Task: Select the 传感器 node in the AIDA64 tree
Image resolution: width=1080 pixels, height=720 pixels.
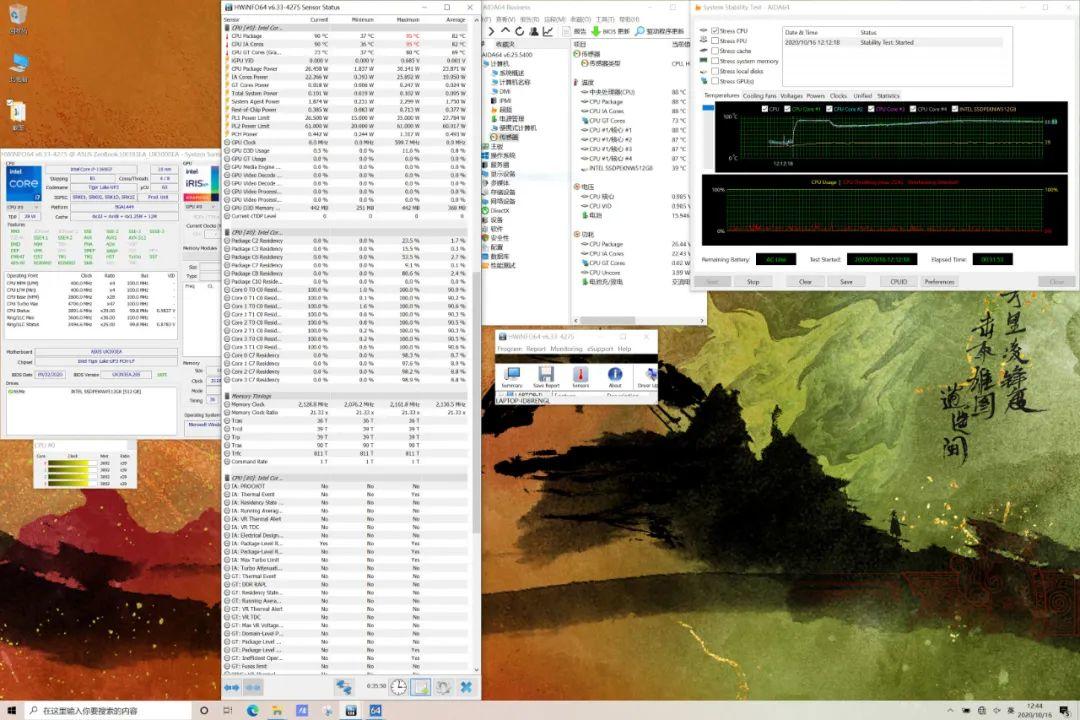Action: coord(509,137)
